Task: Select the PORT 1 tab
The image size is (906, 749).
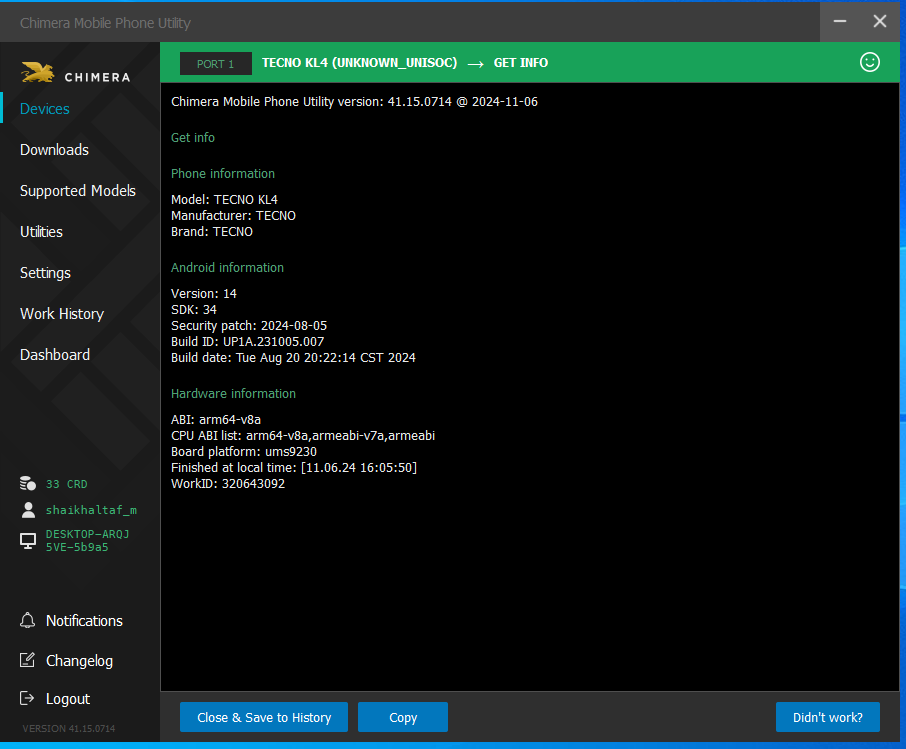Action: click(x=215, y=64)
